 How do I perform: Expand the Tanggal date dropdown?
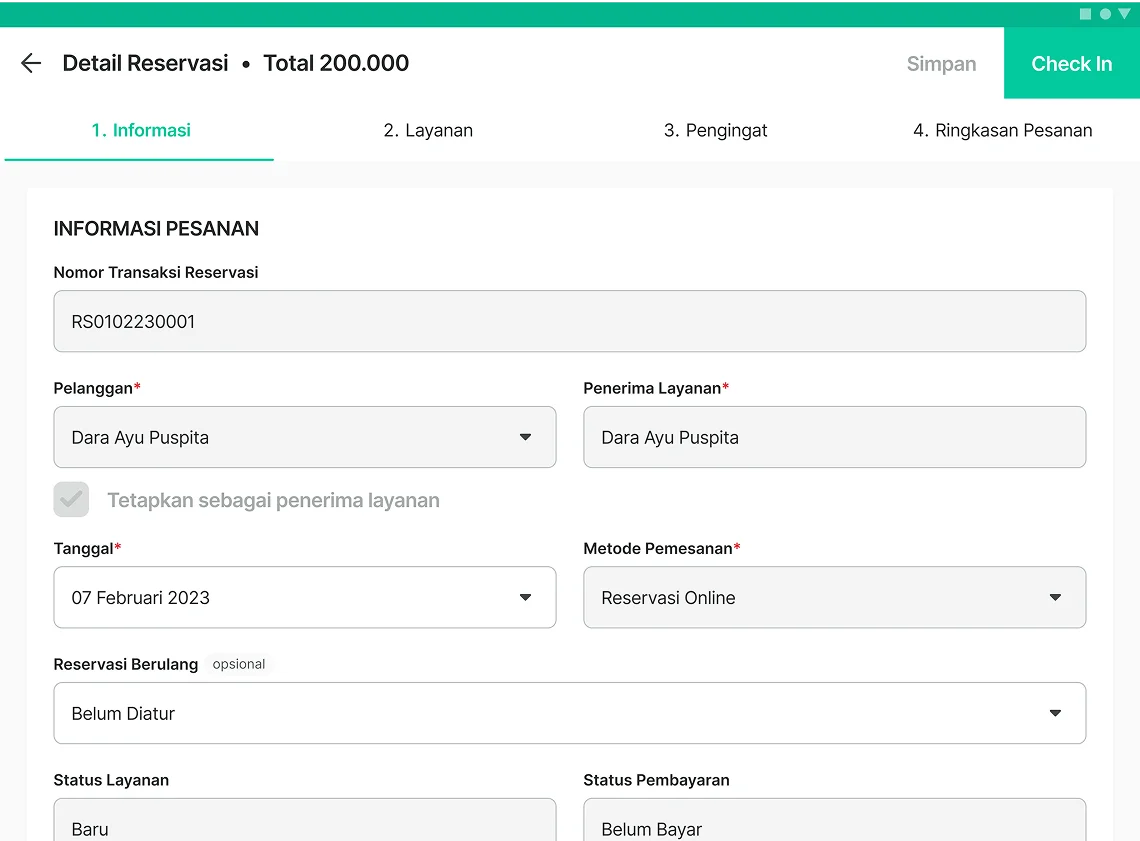(304, 598)
